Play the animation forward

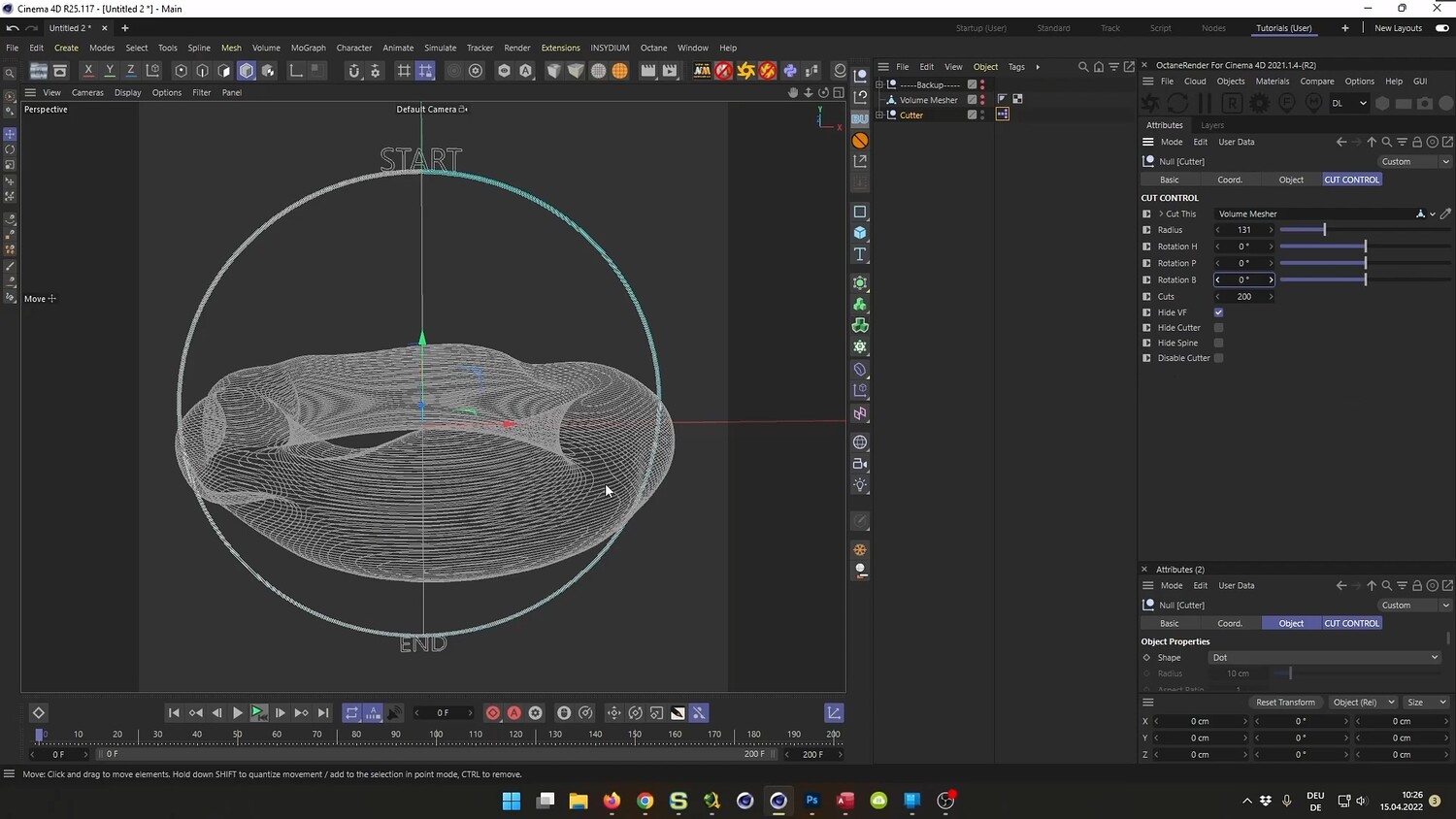[238, 713]
